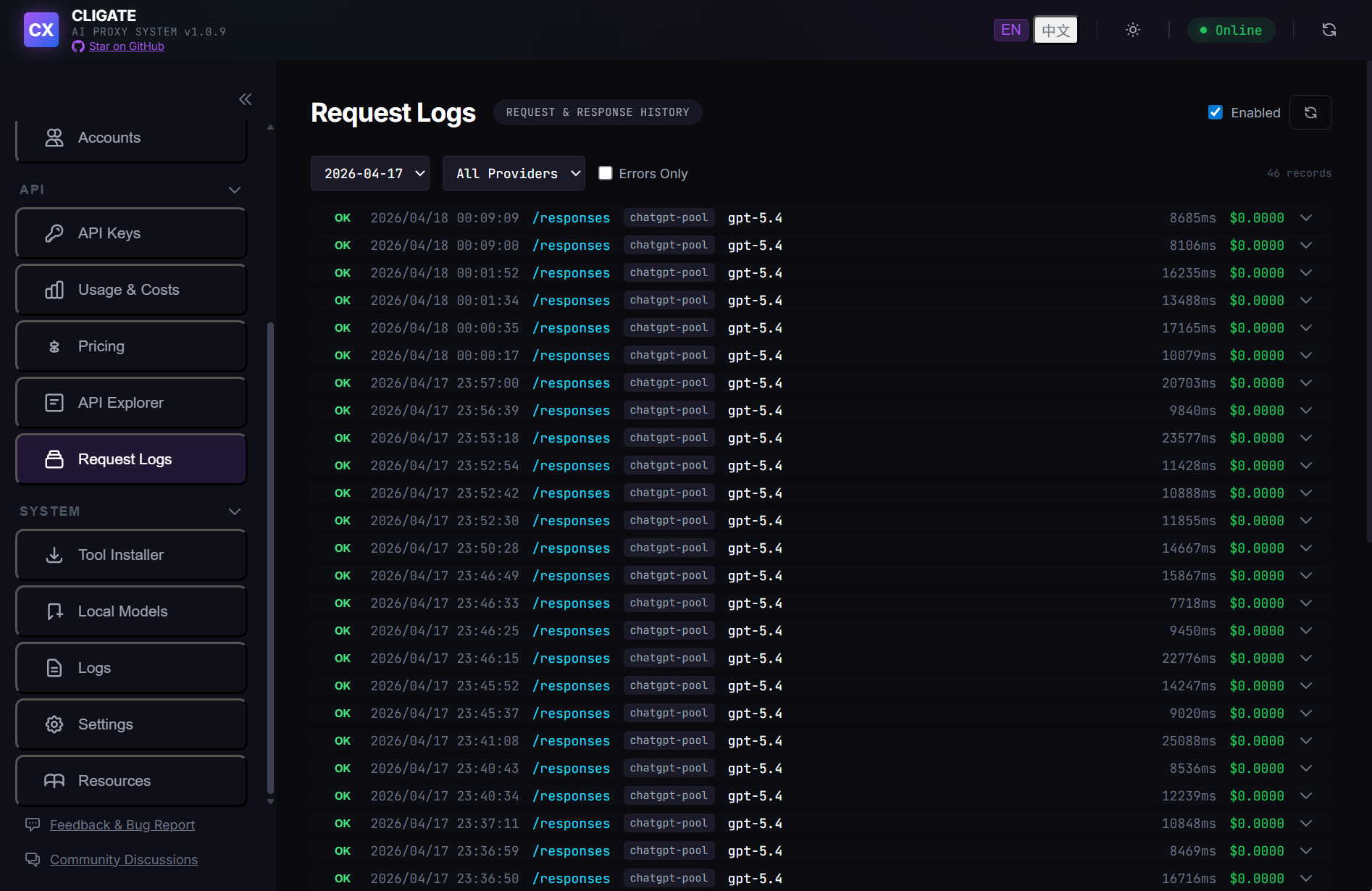The width and height of the screenshot is (1372, 891).
Task: Open the 2026-04-17 date dropdown
Action: point(370,173)
